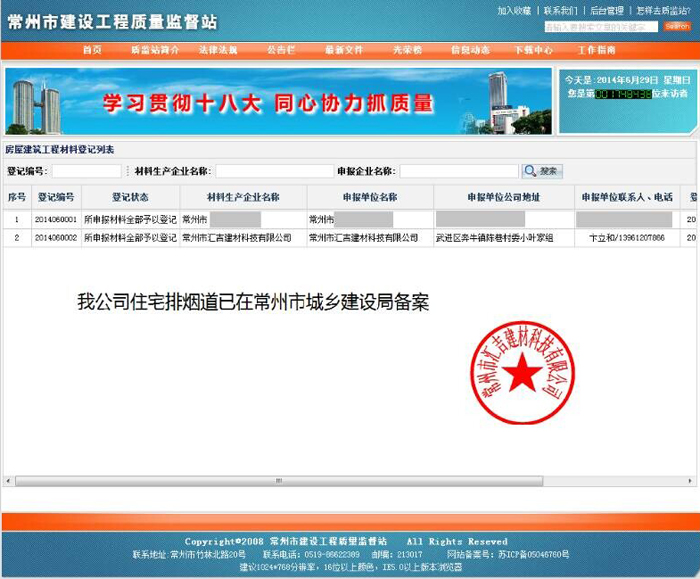The image size is (700, 579).
Task: Open the 首页 navigation item
Action: click(92, 50)
